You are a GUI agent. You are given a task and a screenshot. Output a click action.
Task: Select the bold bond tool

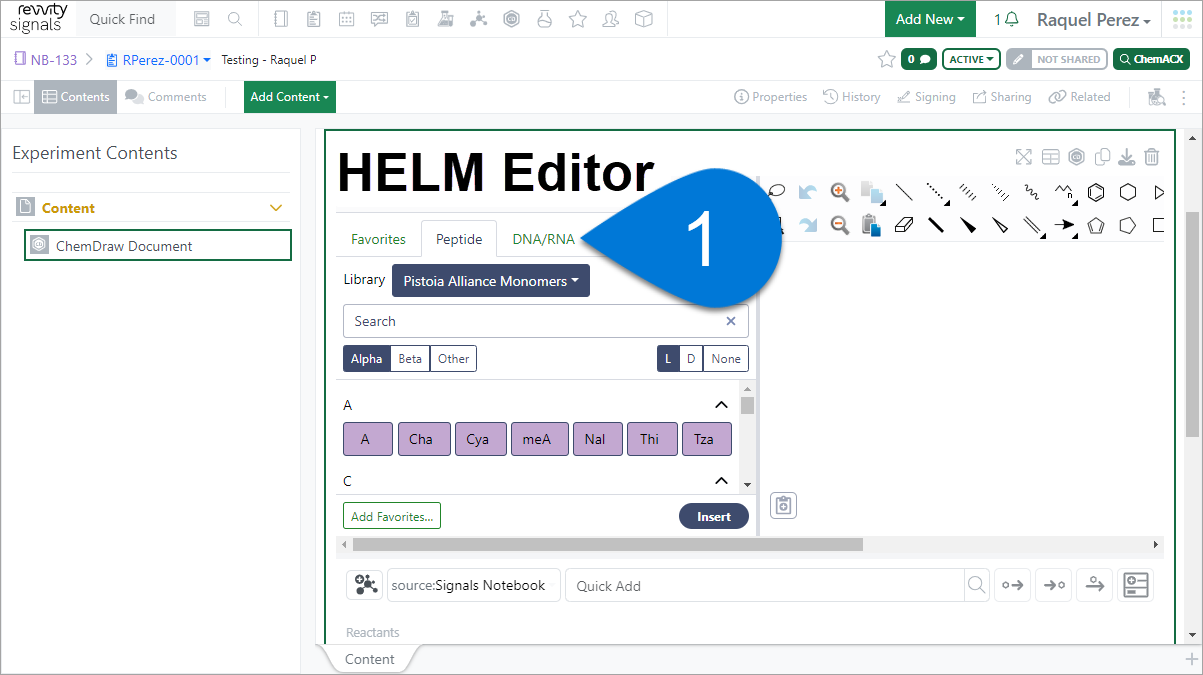[936, 225]
